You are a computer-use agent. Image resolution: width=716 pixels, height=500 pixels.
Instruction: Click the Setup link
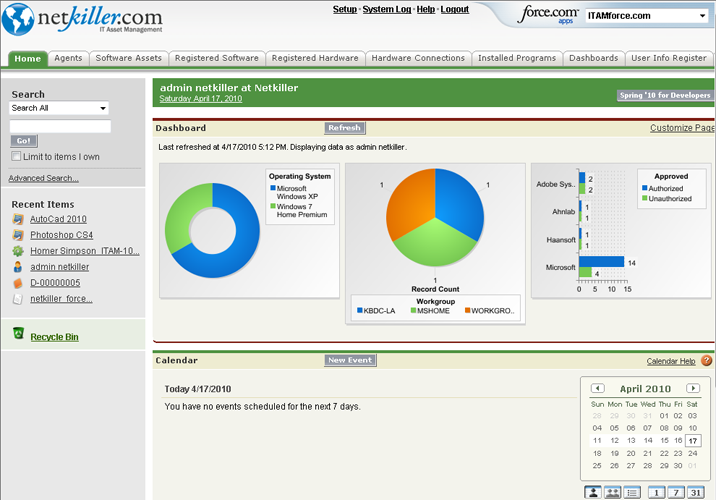pos(345,9)
